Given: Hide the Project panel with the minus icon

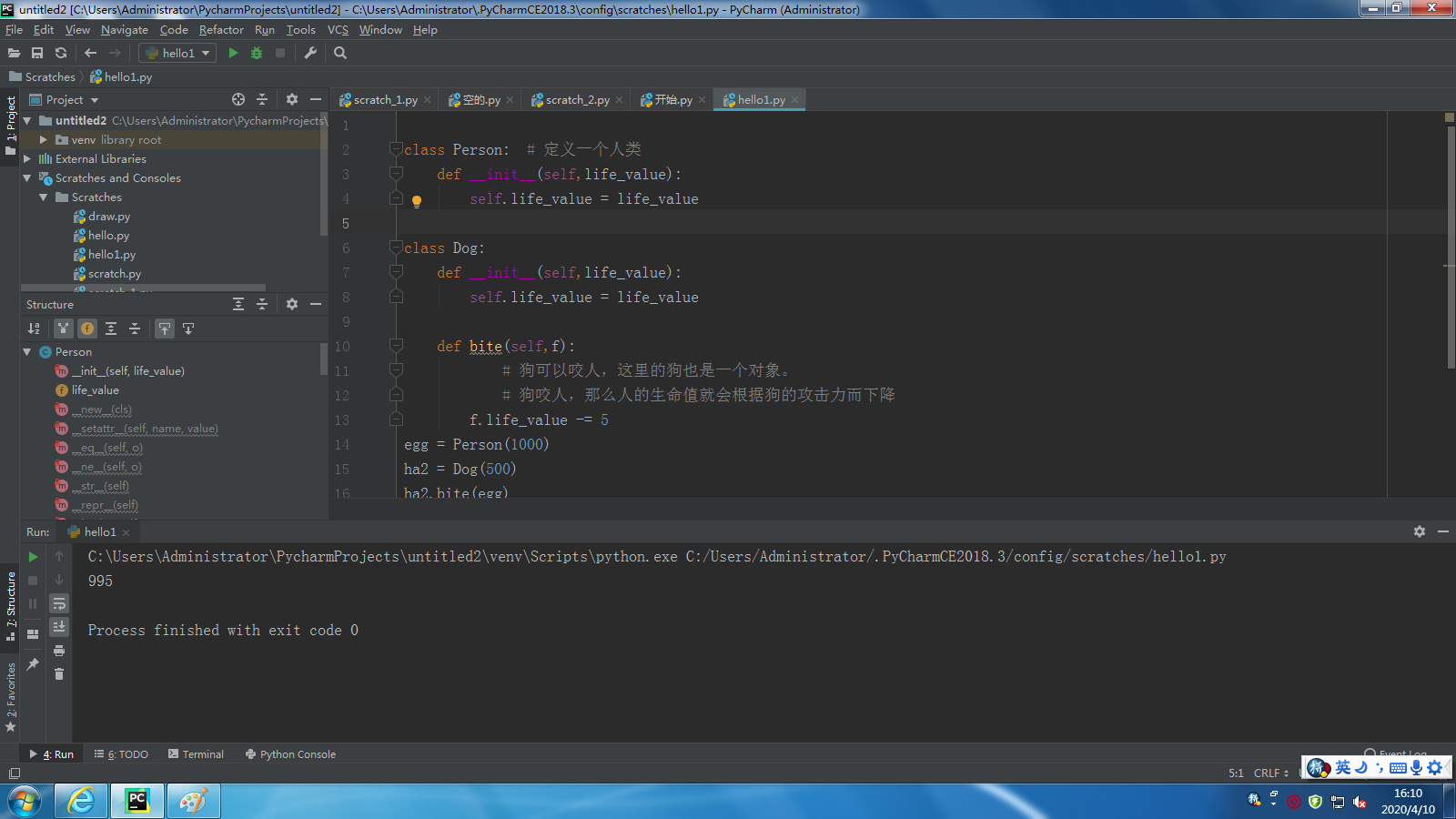Looking at the screenshot, I should click(316, 99).
